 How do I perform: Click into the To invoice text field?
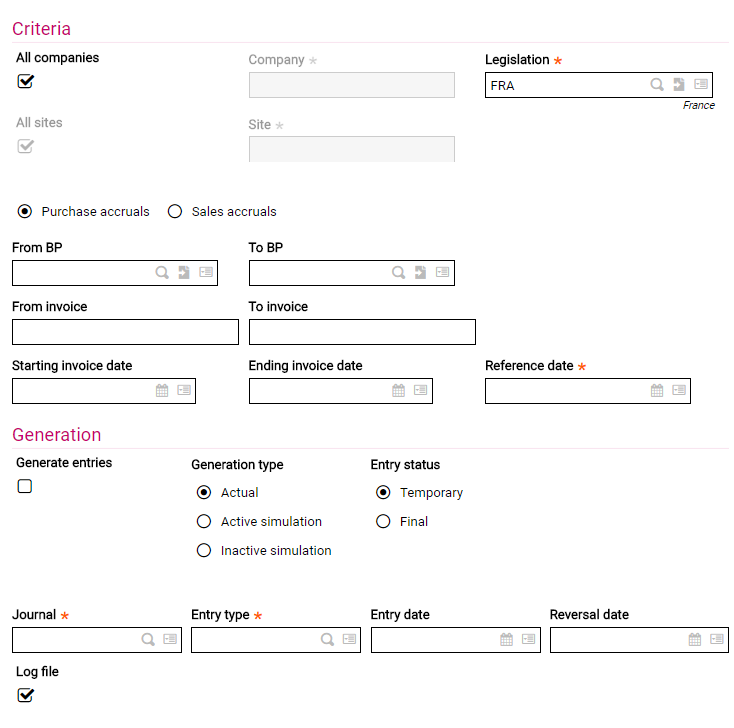tap(362, 332)
